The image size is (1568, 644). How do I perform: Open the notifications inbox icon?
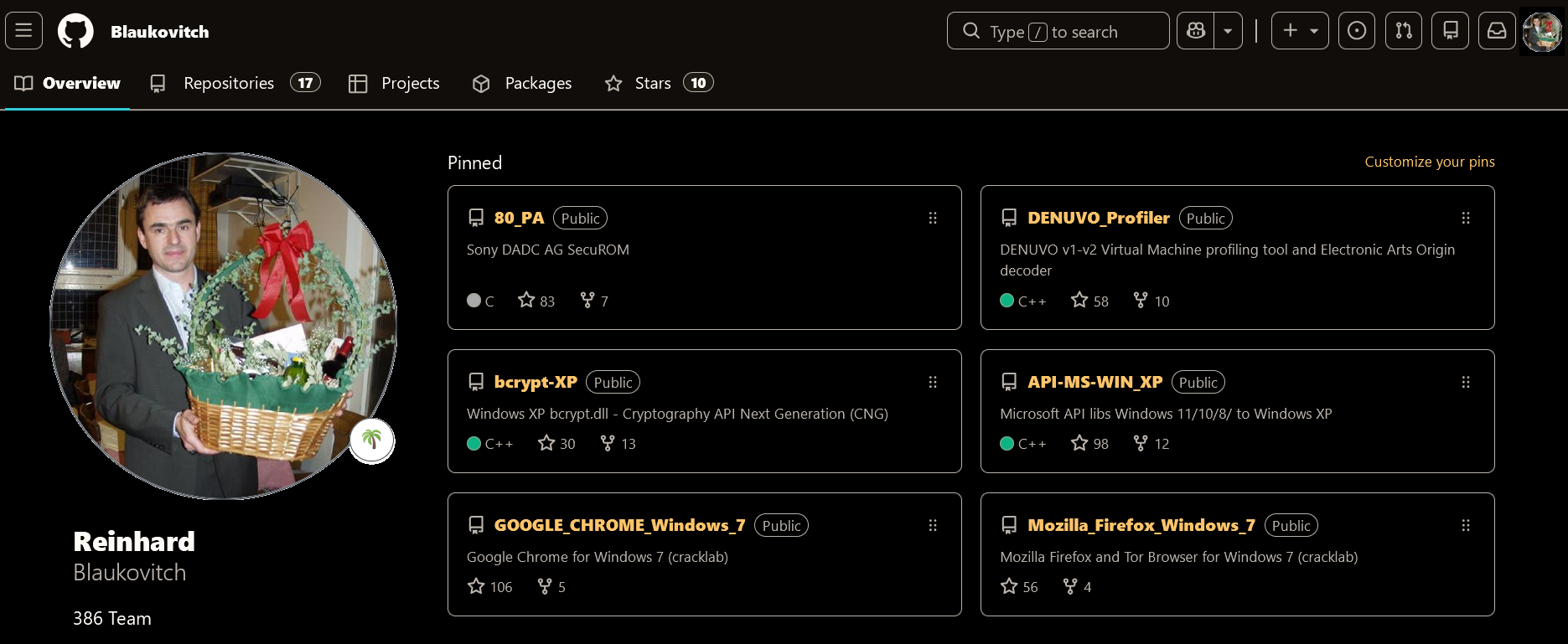click(x=1497, y=31)
